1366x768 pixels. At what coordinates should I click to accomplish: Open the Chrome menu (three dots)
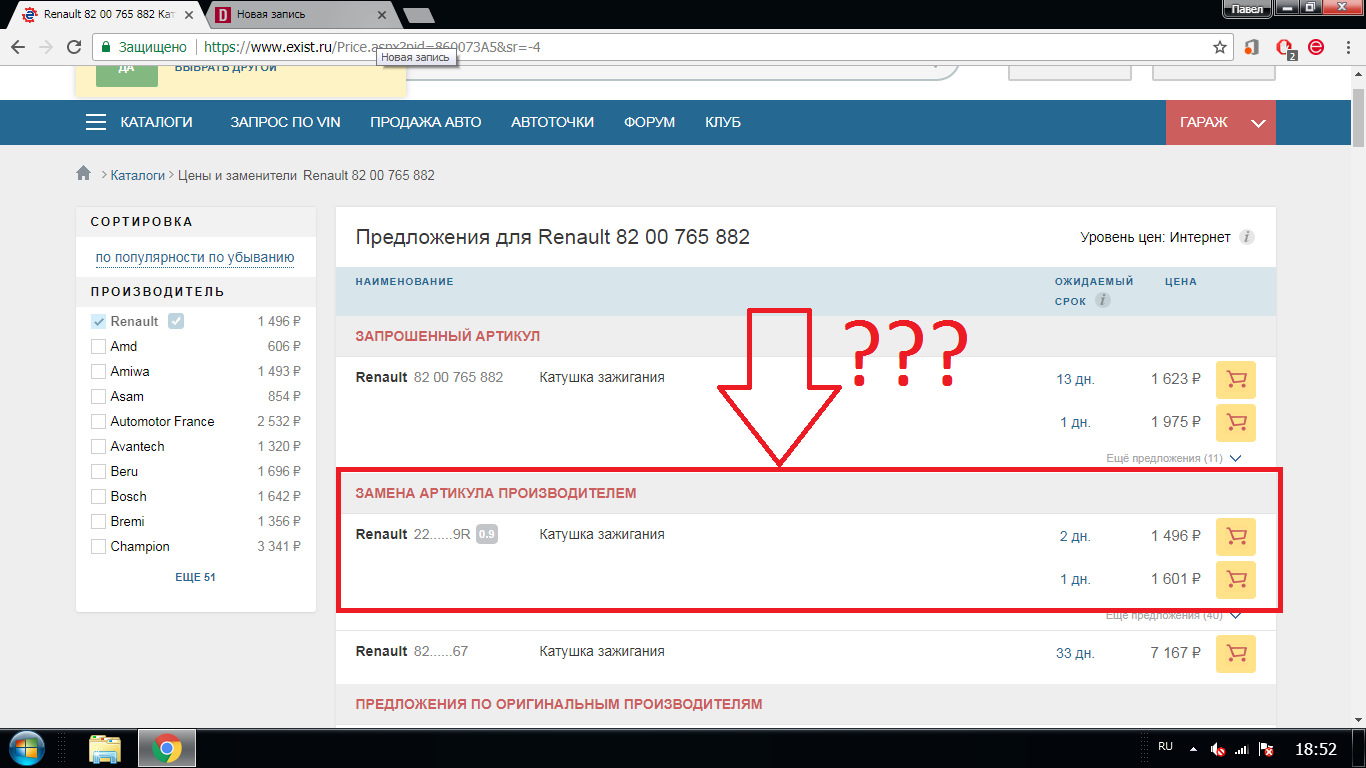(1346, 47)
